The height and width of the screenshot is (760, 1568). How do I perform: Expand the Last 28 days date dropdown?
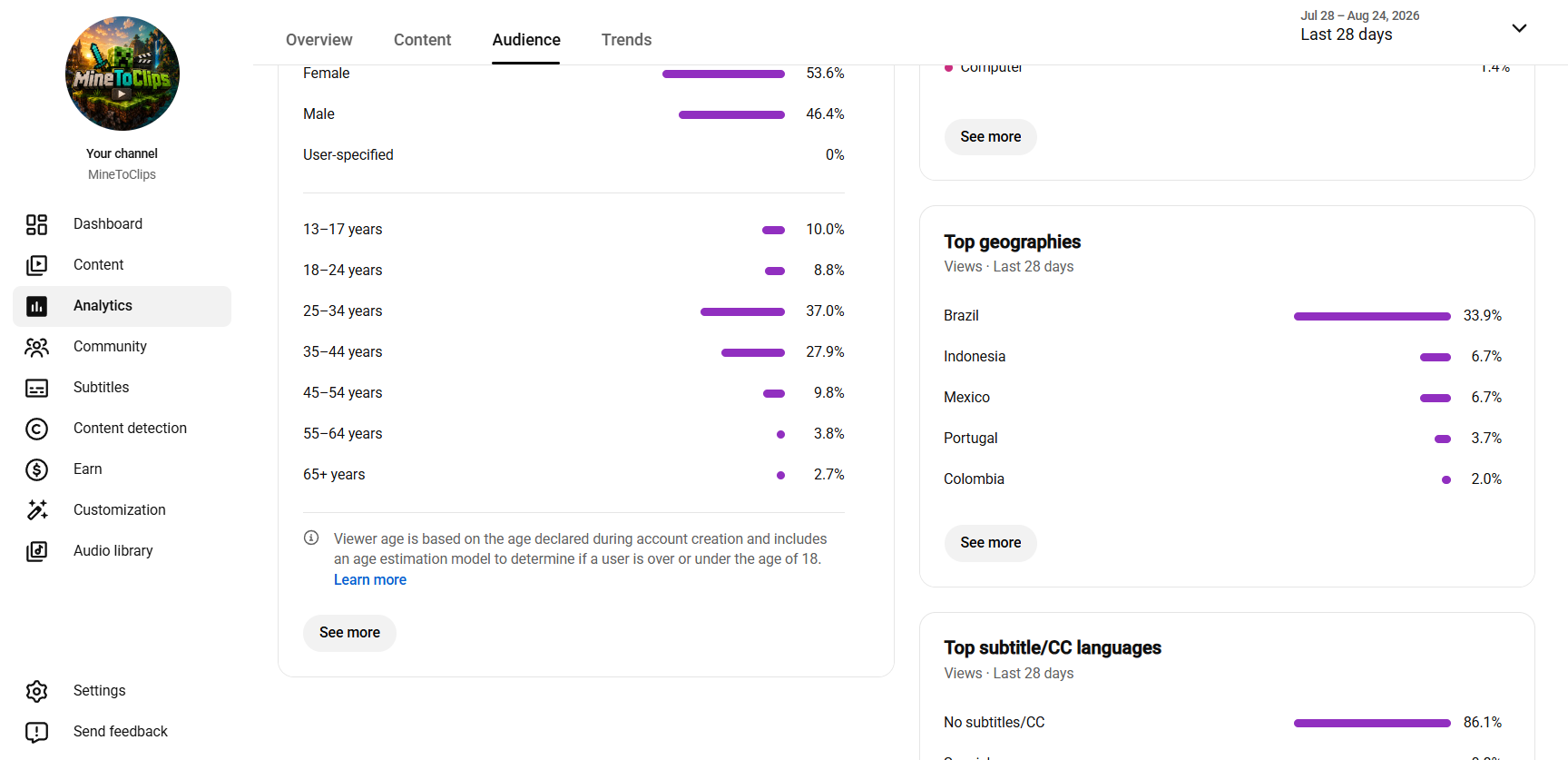tap(1519, 28)
